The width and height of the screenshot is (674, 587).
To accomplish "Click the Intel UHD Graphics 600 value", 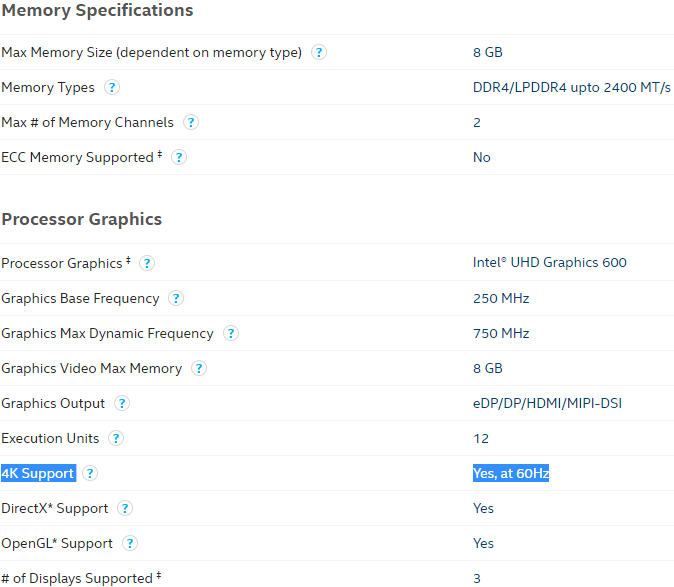I will 550,262.
